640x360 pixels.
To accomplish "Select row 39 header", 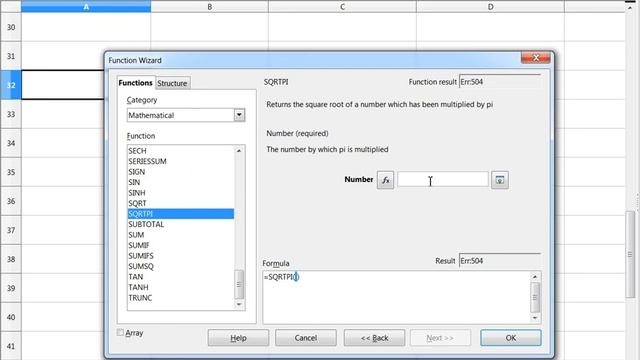I will click(x=11, y=288).
